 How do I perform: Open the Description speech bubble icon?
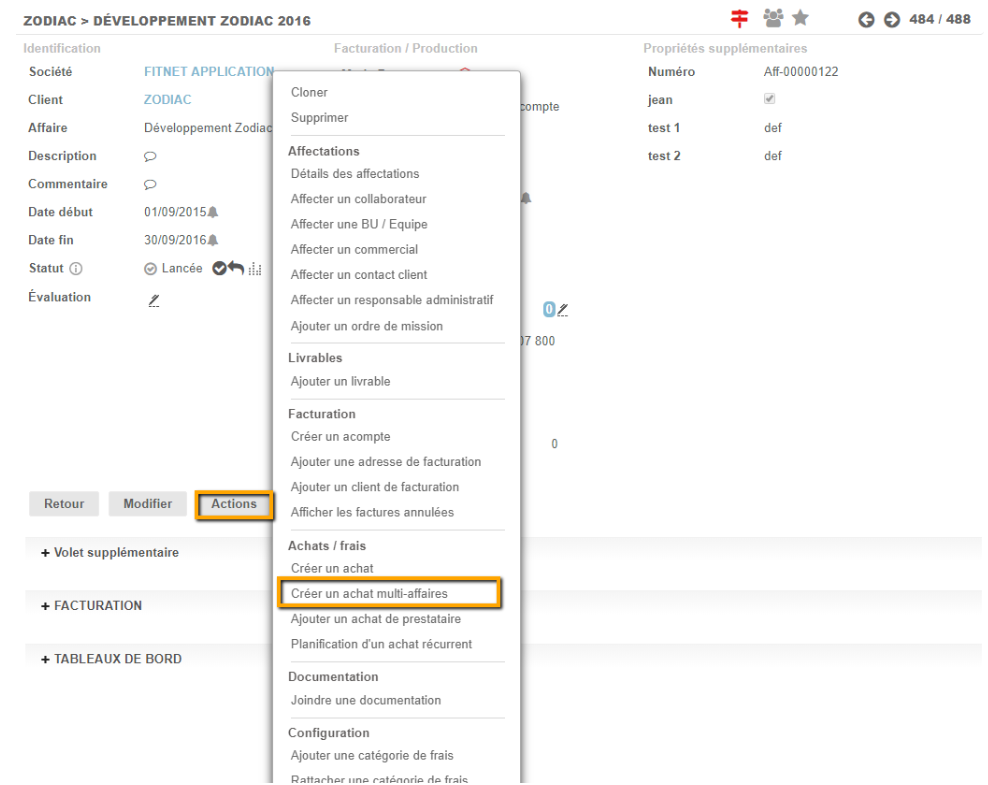click(150, 157)
